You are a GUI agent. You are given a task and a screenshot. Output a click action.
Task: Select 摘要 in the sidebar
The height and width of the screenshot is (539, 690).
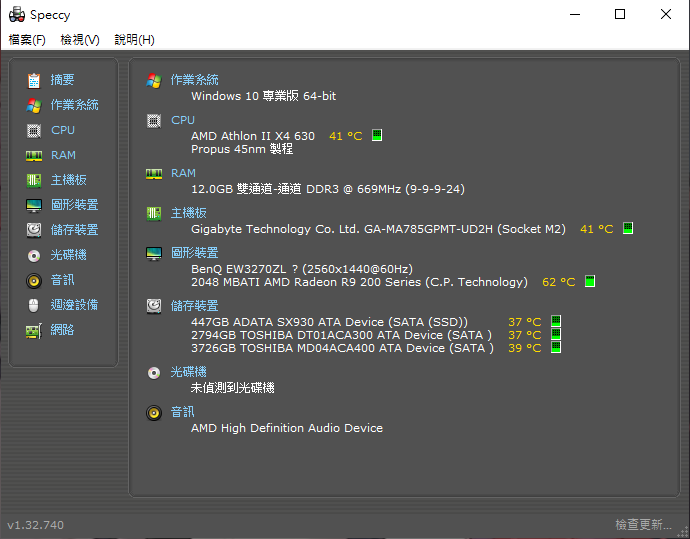(62, 80)
